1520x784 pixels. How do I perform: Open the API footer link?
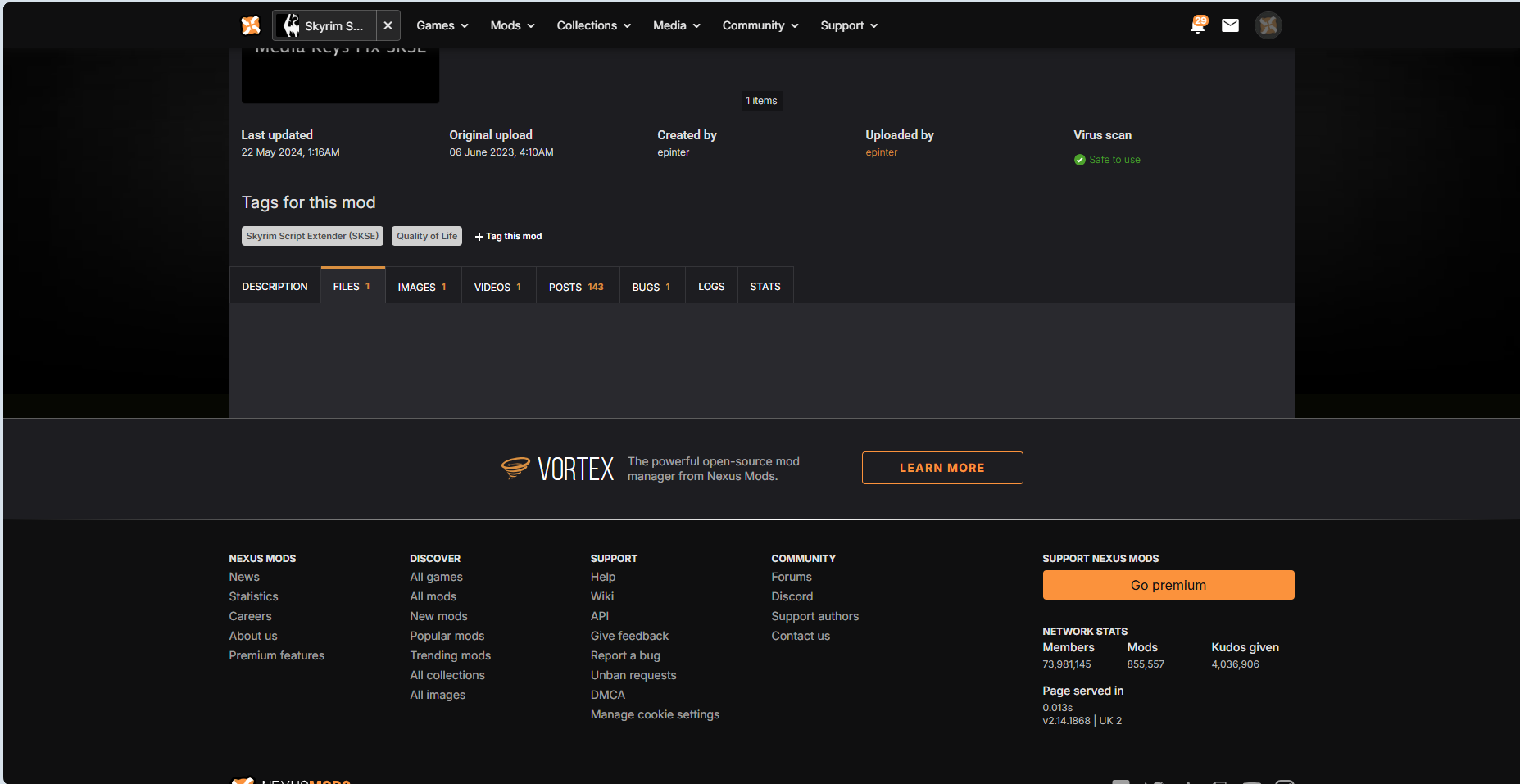coord(600,616)
